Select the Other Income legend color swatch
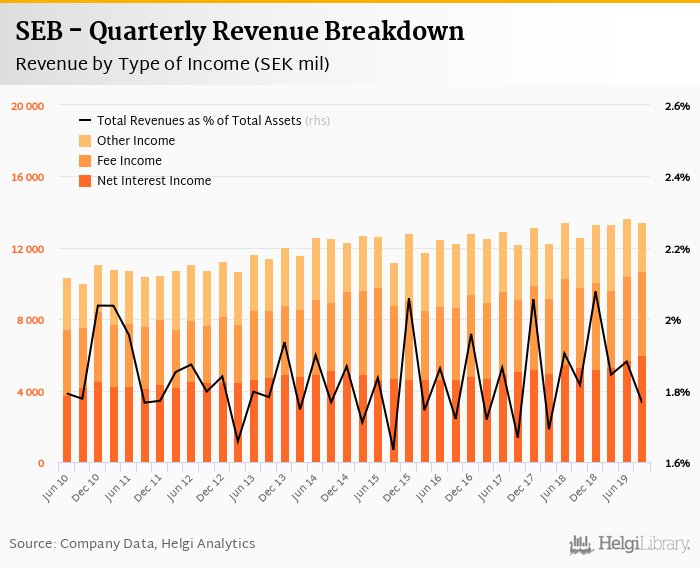The image size is (700, 568). pos(85,141)
